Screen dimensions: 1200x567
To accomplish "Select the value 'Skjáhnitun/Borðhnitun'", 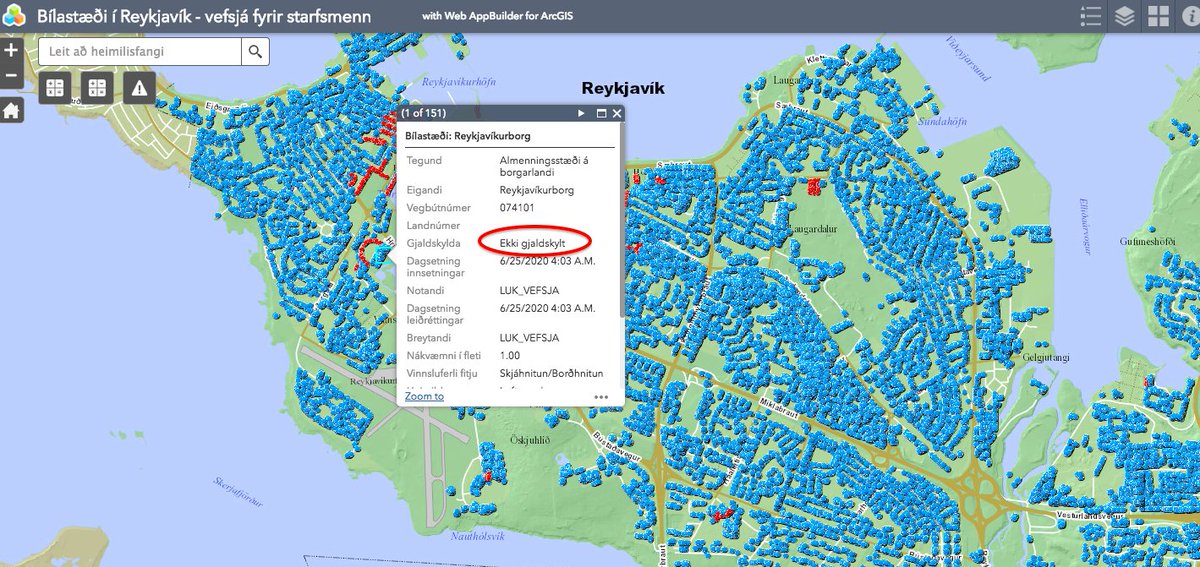I will pos(550,373).
